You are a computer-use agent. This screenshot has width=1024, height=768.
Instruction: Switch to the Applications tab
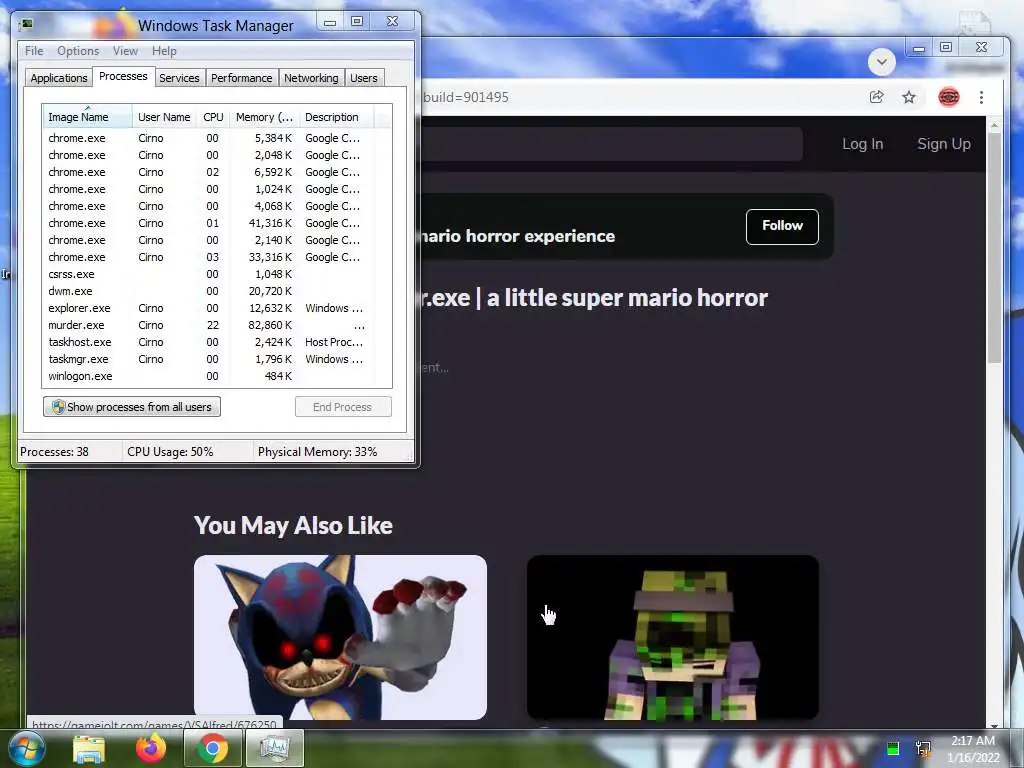[59, 78]
